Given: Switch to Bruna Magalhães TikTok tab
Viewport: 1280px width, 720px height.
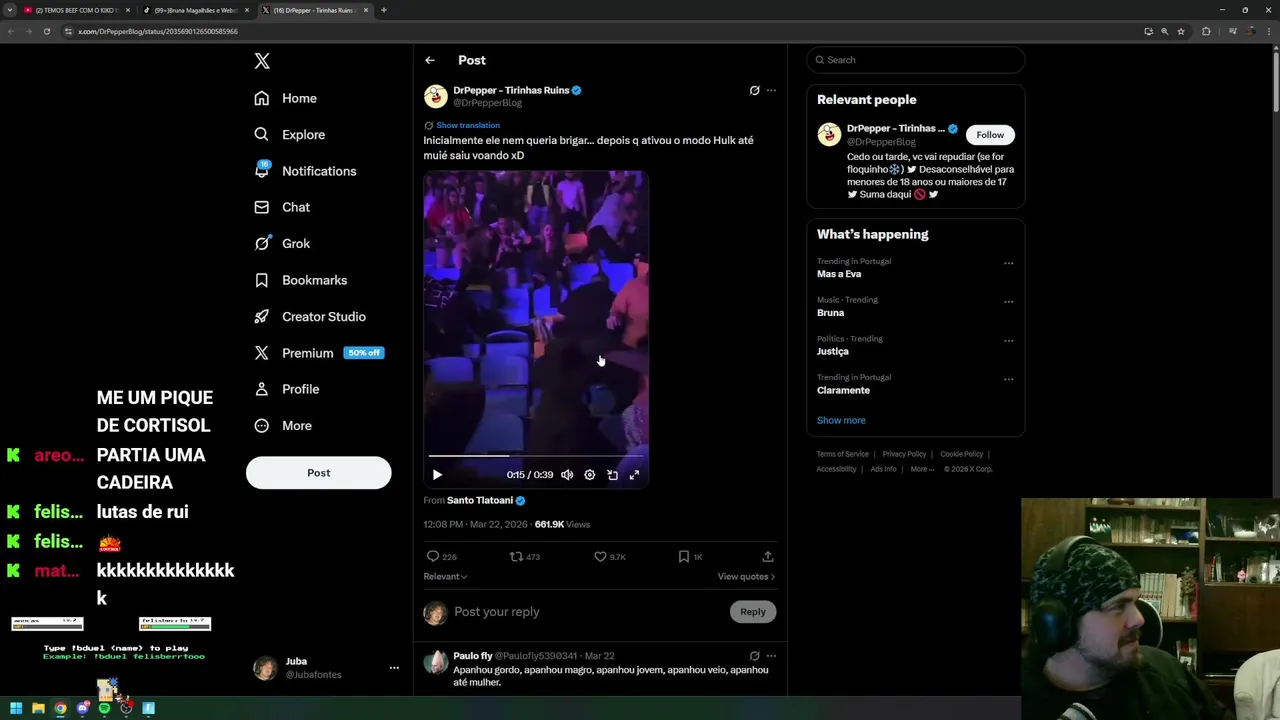Looking at the screenshot, I should coord(196,10).
